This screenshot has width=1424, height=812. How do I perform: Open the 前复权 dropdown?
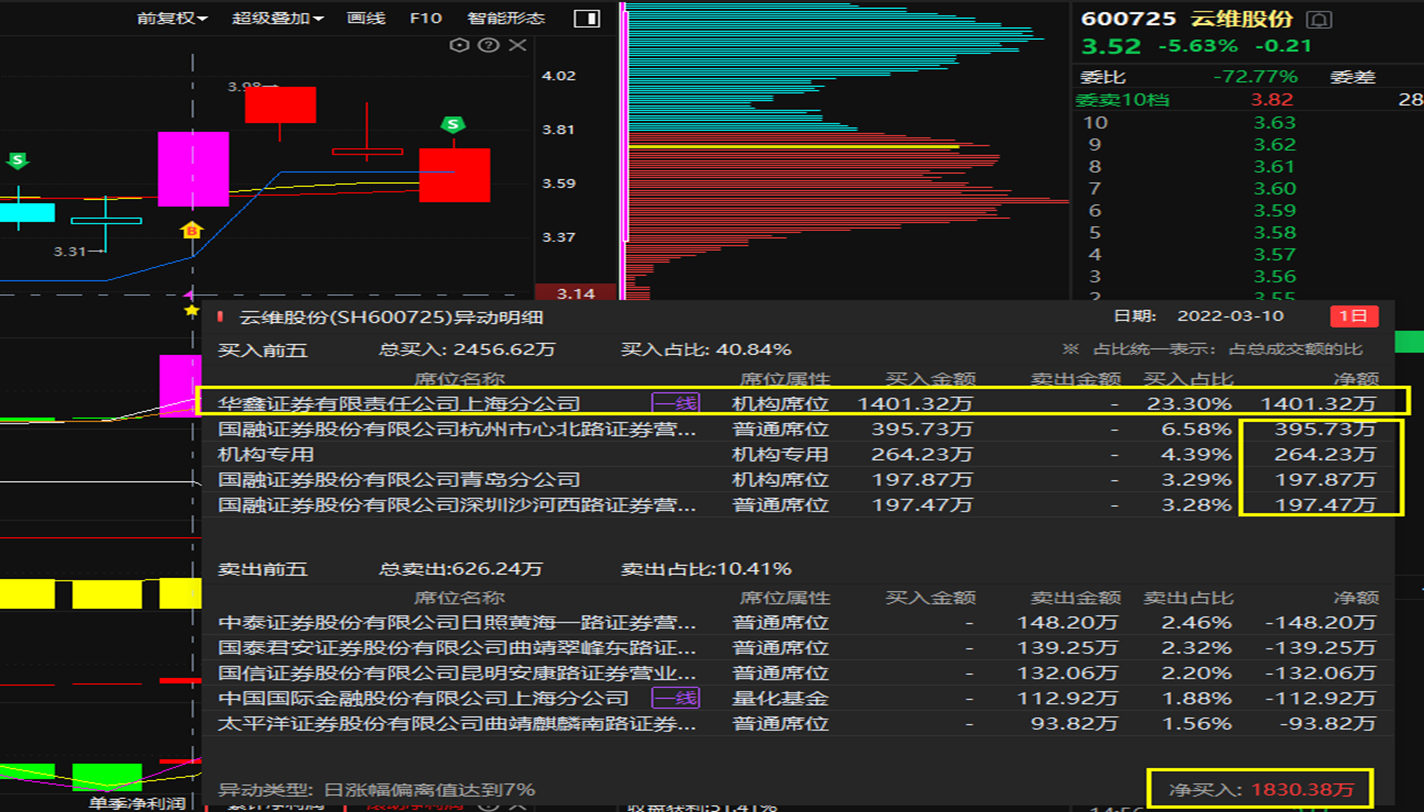coord(172,18)
